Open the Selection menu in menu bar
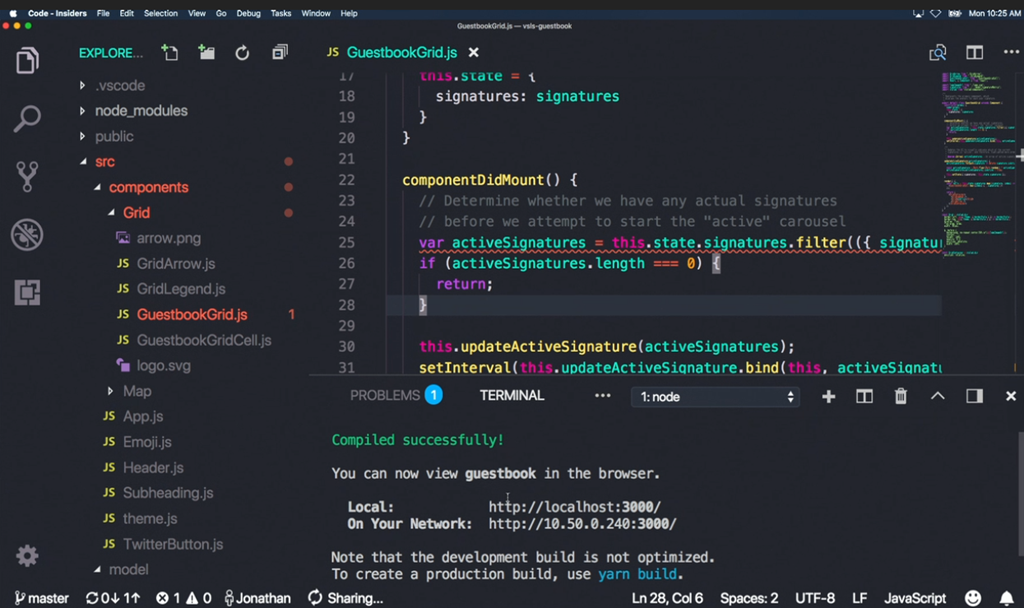This screenshot has height=608, width=1024. (160, 13)
